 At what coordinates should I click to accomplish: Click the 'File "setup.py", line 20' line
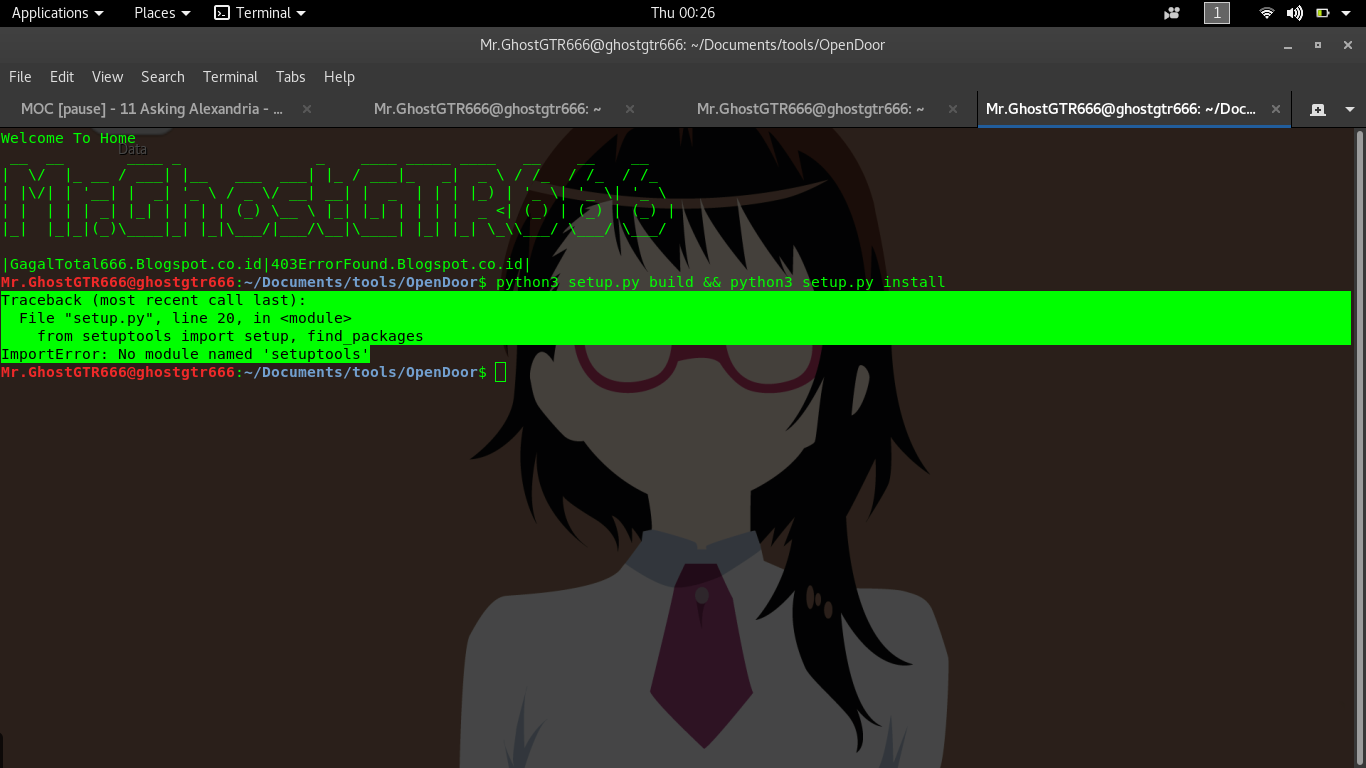pos(185,318)
